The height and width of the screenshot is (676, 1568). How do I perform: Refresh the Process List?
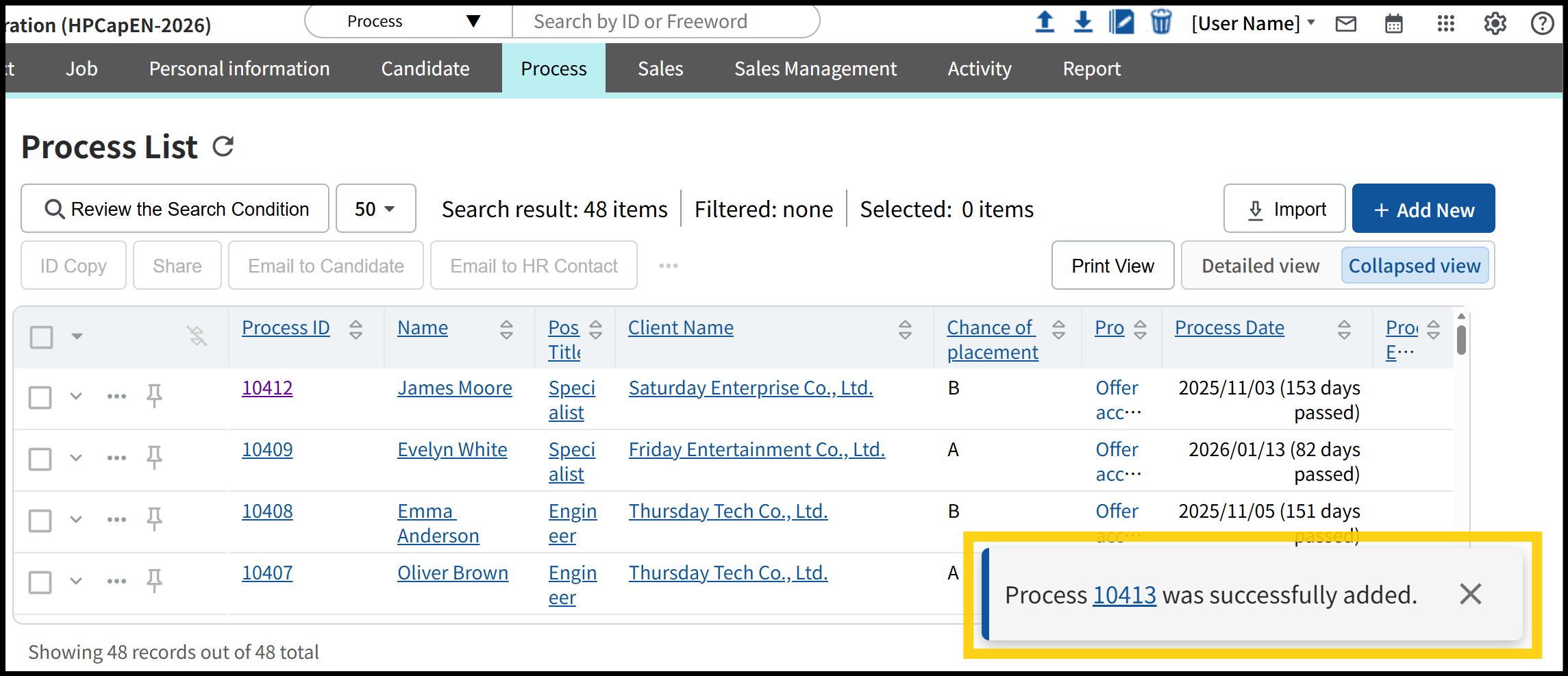pos(223,147)
